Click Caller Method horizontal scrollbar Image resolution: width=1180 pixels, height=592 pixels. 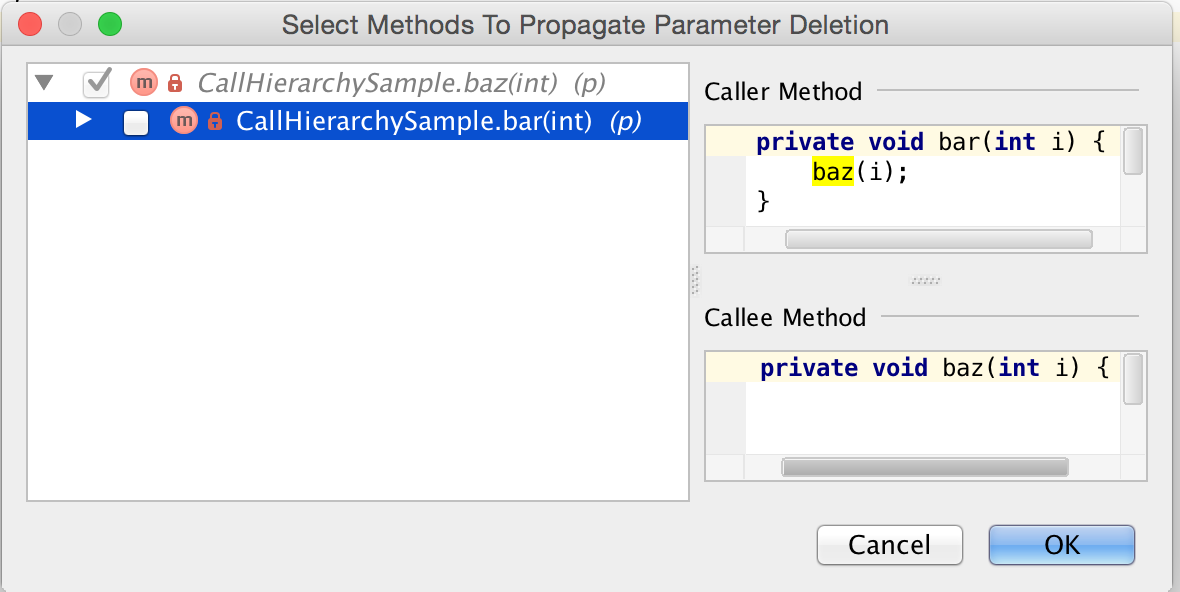click(938, 239)
